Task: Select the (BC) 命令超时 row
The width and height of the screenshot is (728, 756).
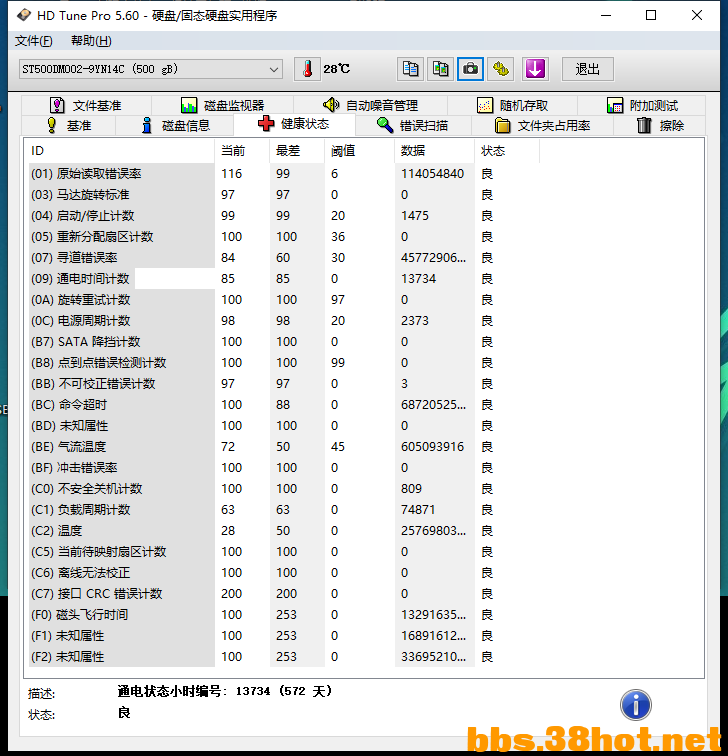Action: pyautogui.click(x=284, y=405)
